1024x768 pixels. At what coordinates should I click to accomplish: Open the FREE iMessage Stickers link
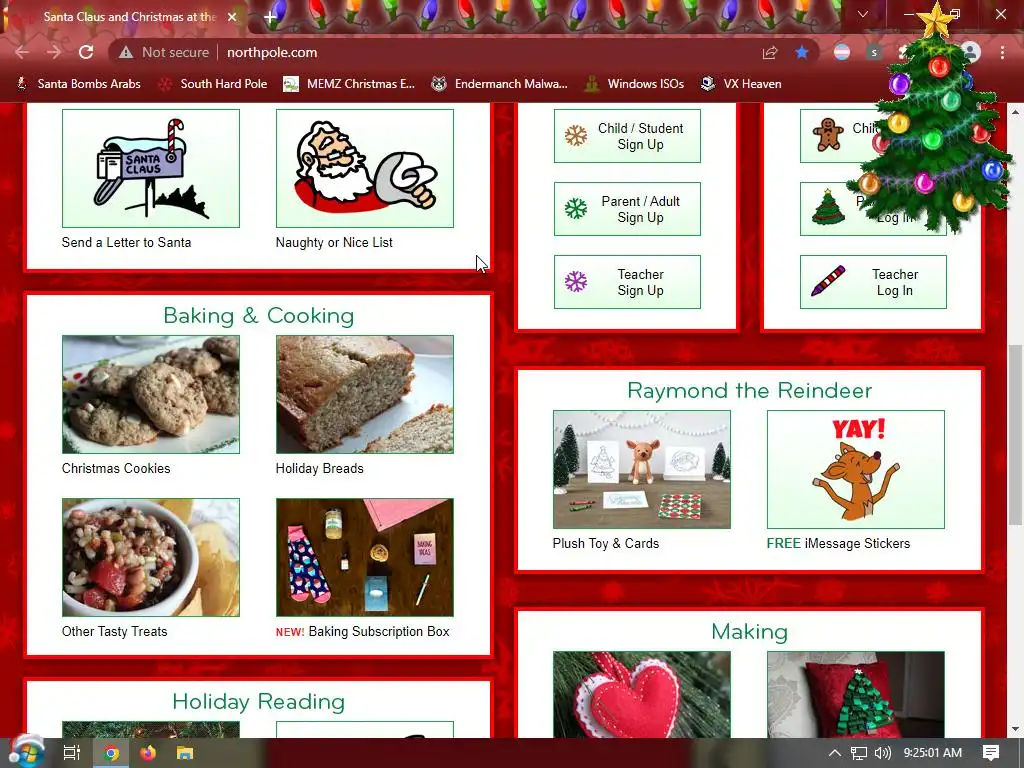tap(839, 543)
